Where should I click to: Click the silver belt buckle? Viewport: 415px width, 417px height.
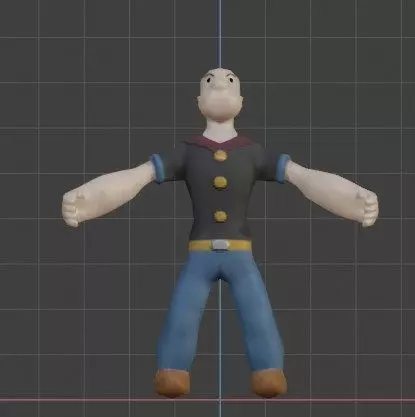[220, 245]
